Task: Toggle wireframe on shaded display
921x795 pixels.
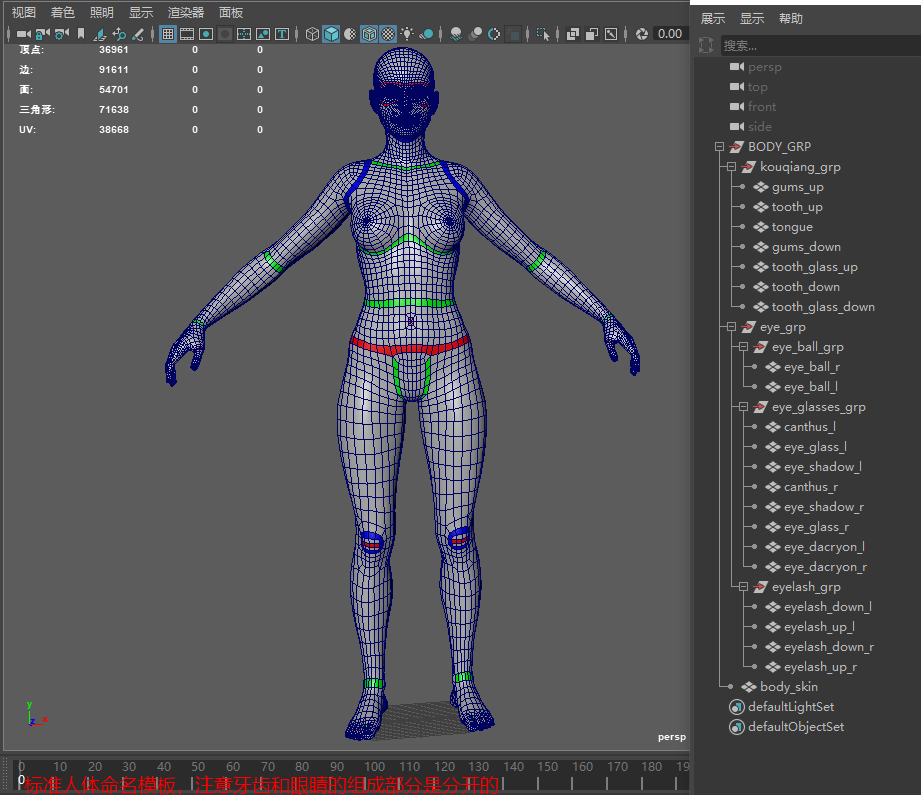Action: click(x=369, y=34)
